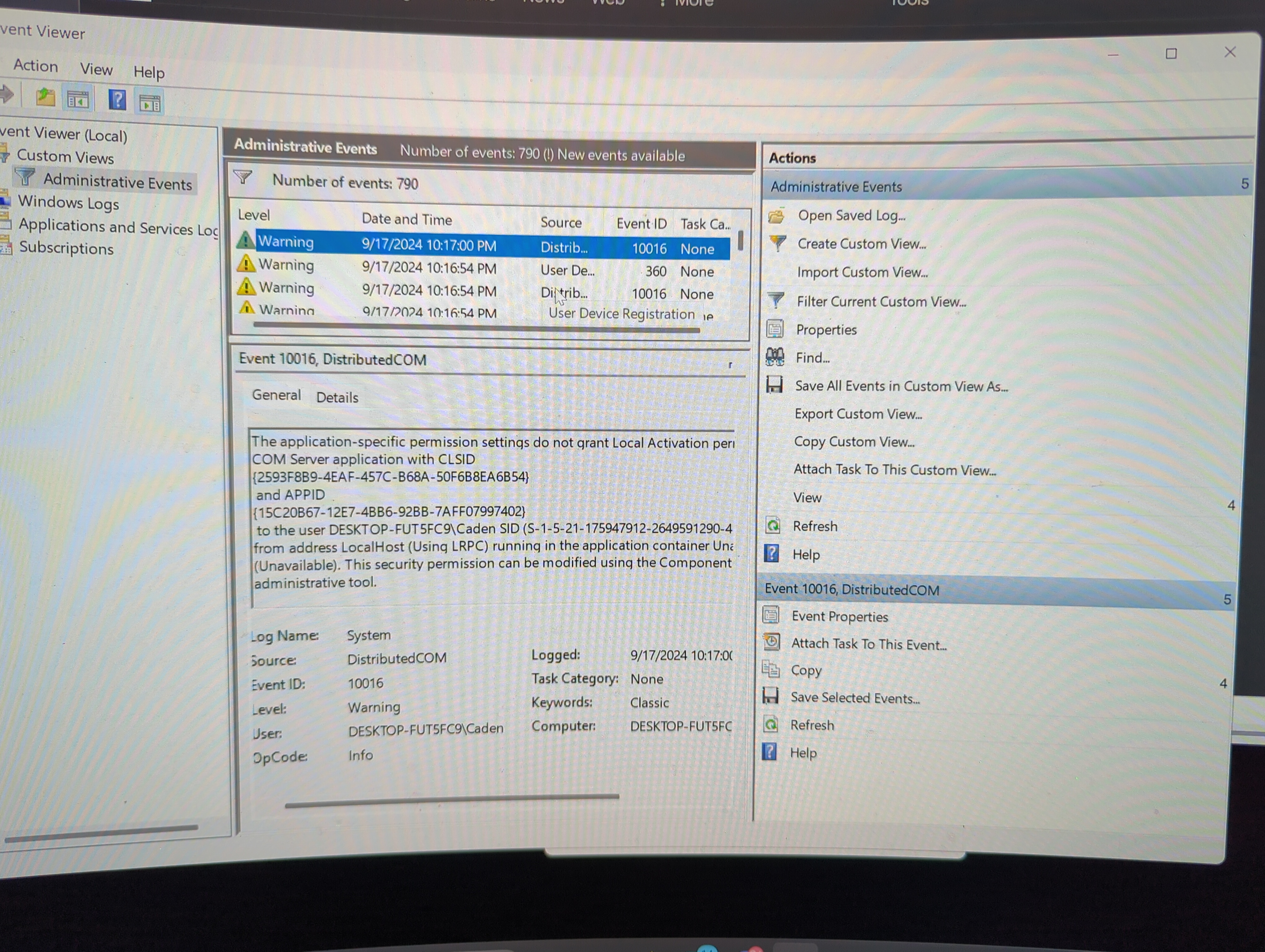Sort by the Date and Time column header
1265x952 pixels.
click(406, 219)
